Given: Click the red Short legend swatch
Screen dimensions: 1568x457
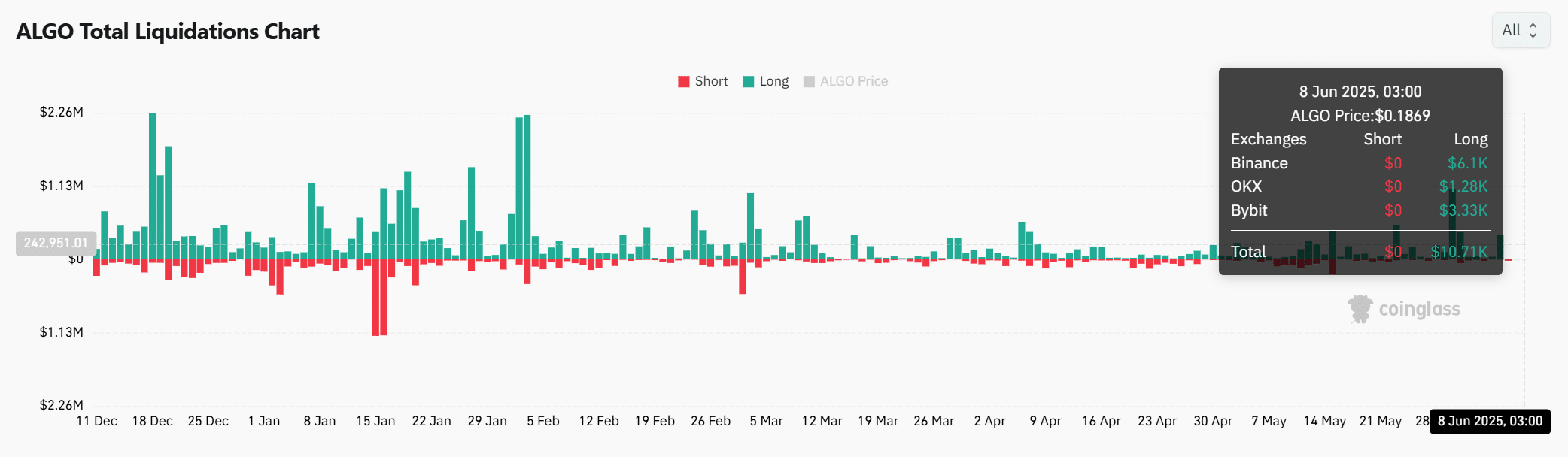Looking at the screenshot, I should point(684,81).
